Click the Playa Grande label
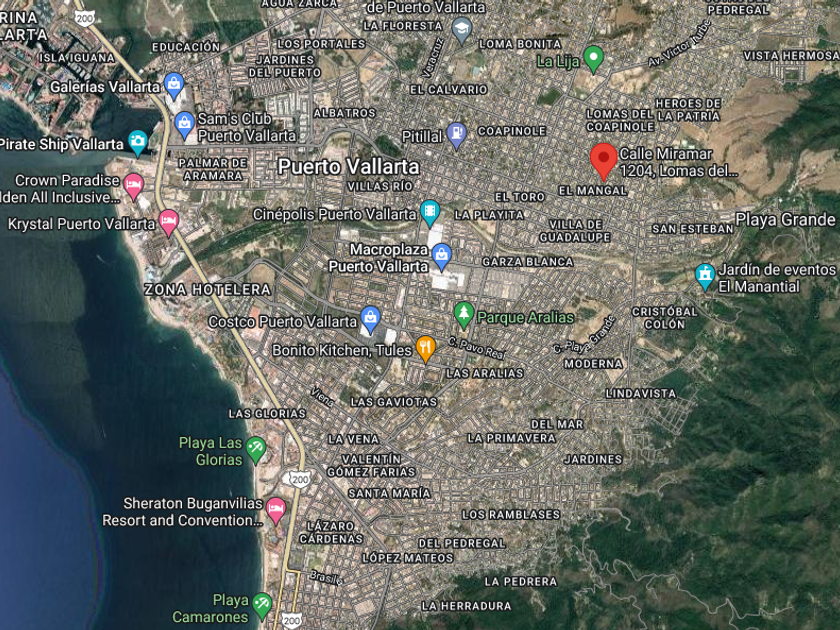Image resolution: width=840 pixels, height=630 pixels. point(785,220)
